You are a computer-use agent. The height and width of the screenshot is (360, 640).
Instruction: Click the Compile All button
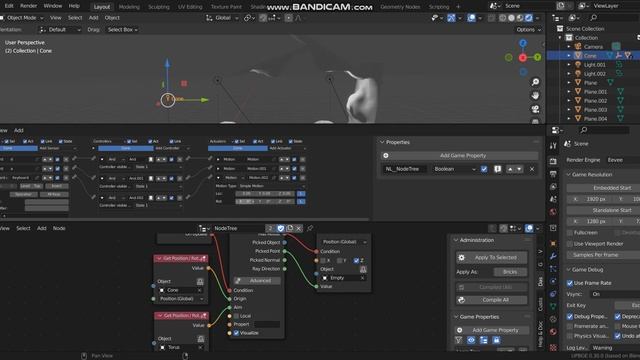[491, 300]
